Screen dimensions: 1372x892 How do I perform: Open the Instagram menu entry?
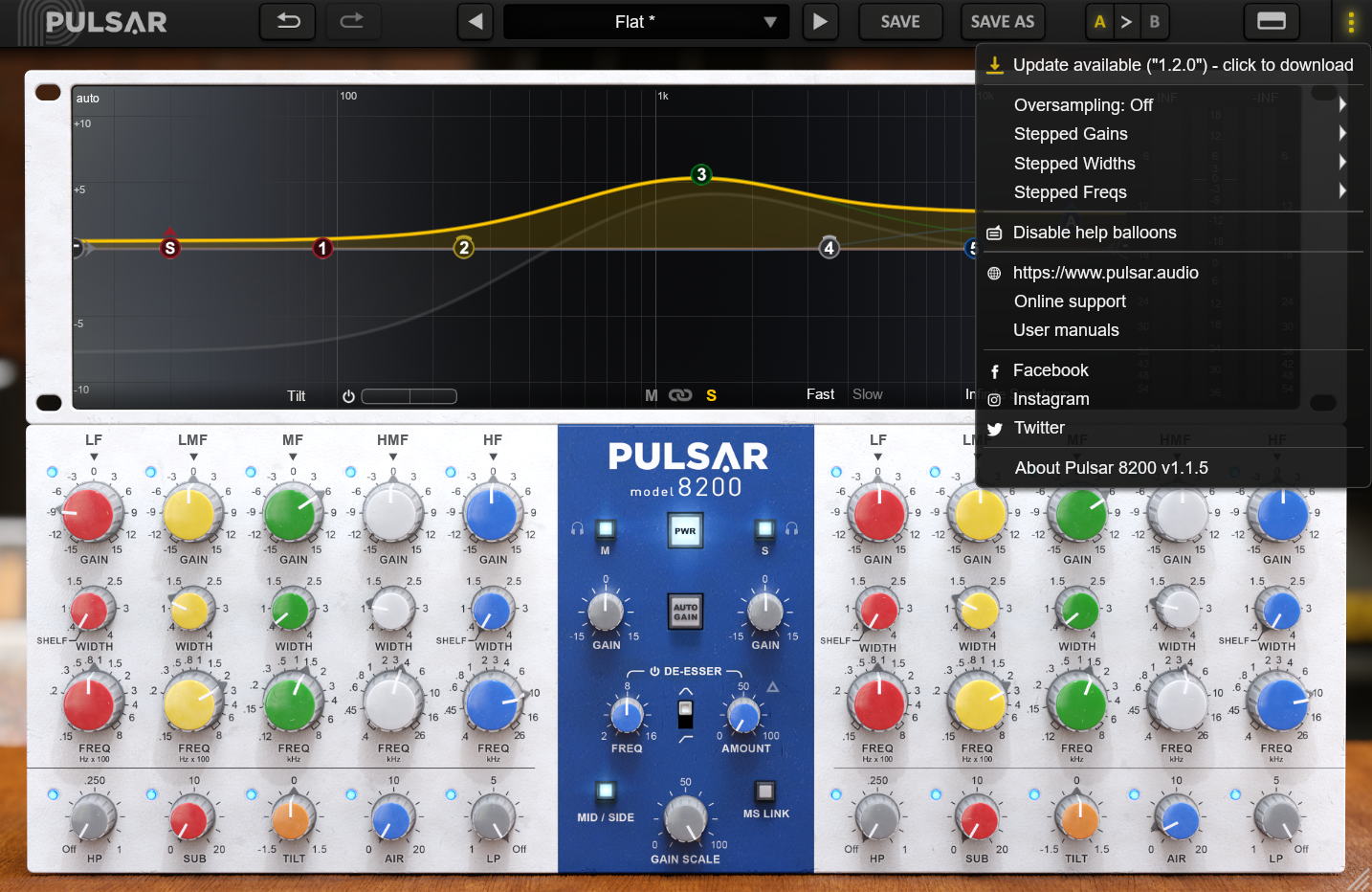coord(1172,399)
